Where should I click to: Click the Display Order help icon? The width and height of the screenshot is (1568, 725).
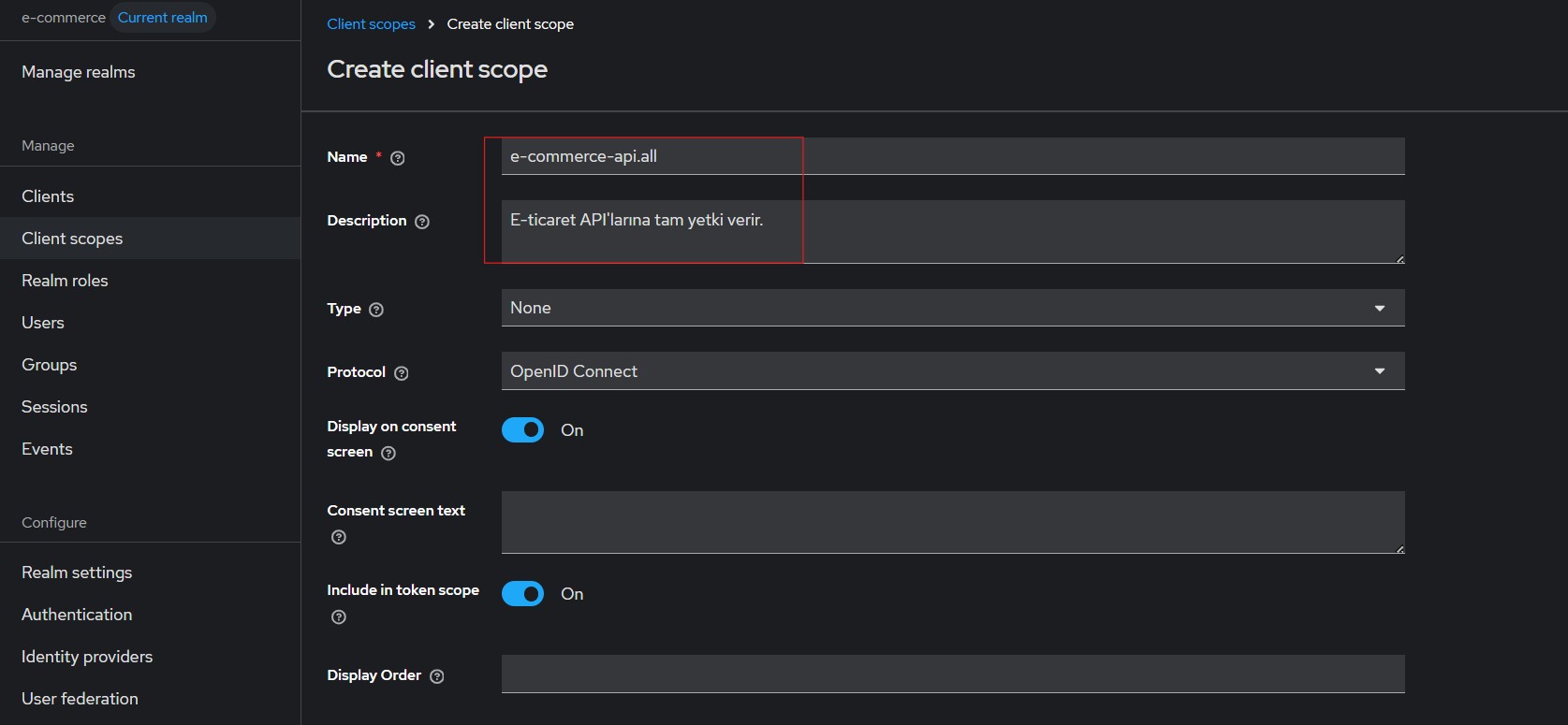click(x=436, y=676)
